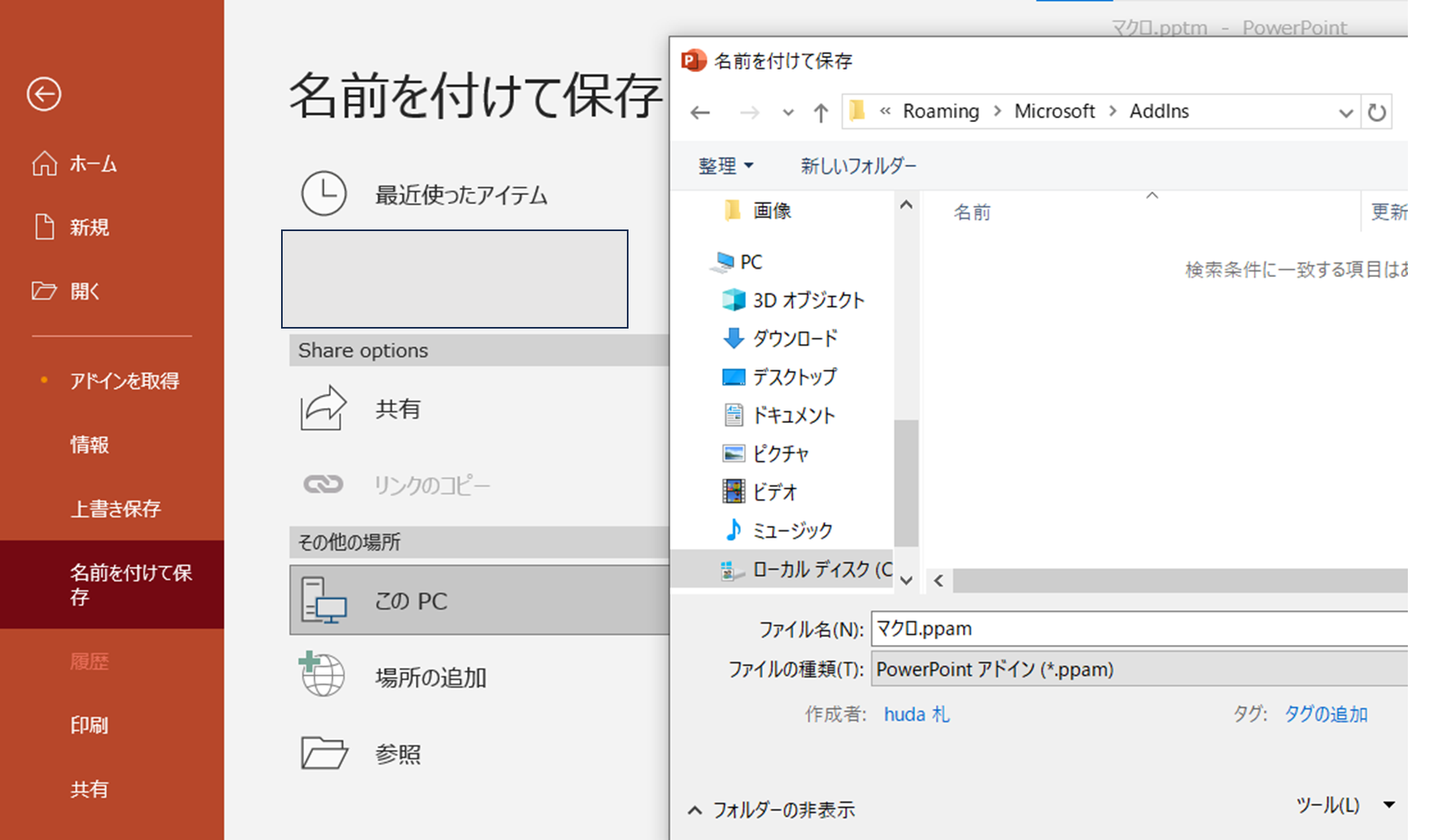Click Microsoft in the address path
The image size is (1448, 840).
[x=1055, y=111]
